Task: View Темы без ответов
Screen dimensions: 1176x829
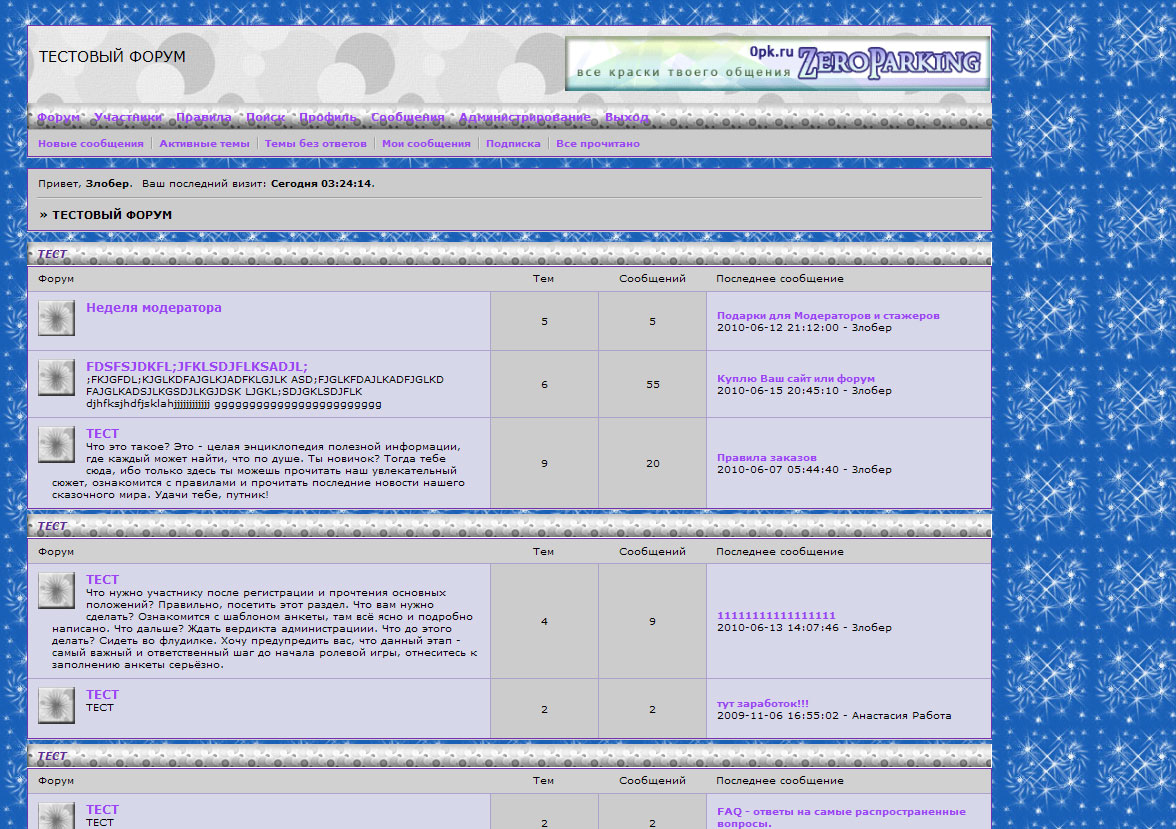Action: point(315,144)
